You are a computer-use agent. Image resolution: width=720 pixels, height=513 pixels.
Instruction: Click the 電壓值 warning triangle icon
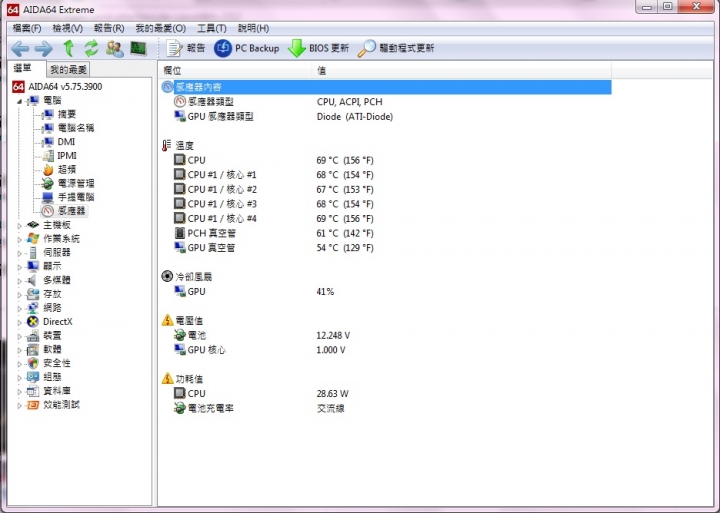168,320
